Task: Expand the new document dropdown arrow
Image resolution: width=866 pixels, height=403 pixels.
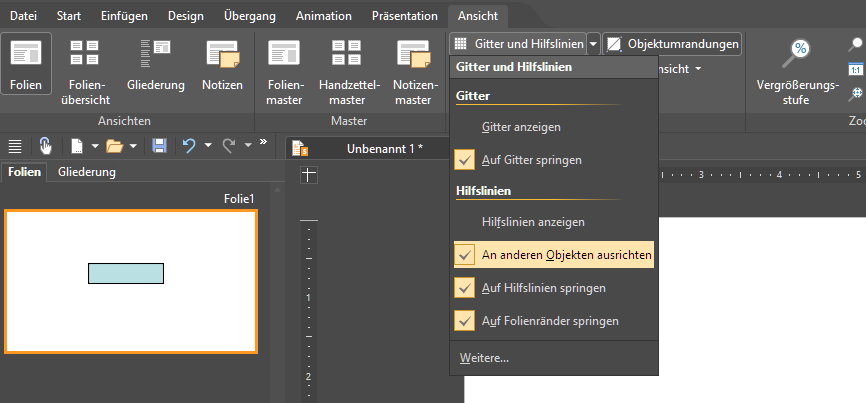Action: [94, 146]
